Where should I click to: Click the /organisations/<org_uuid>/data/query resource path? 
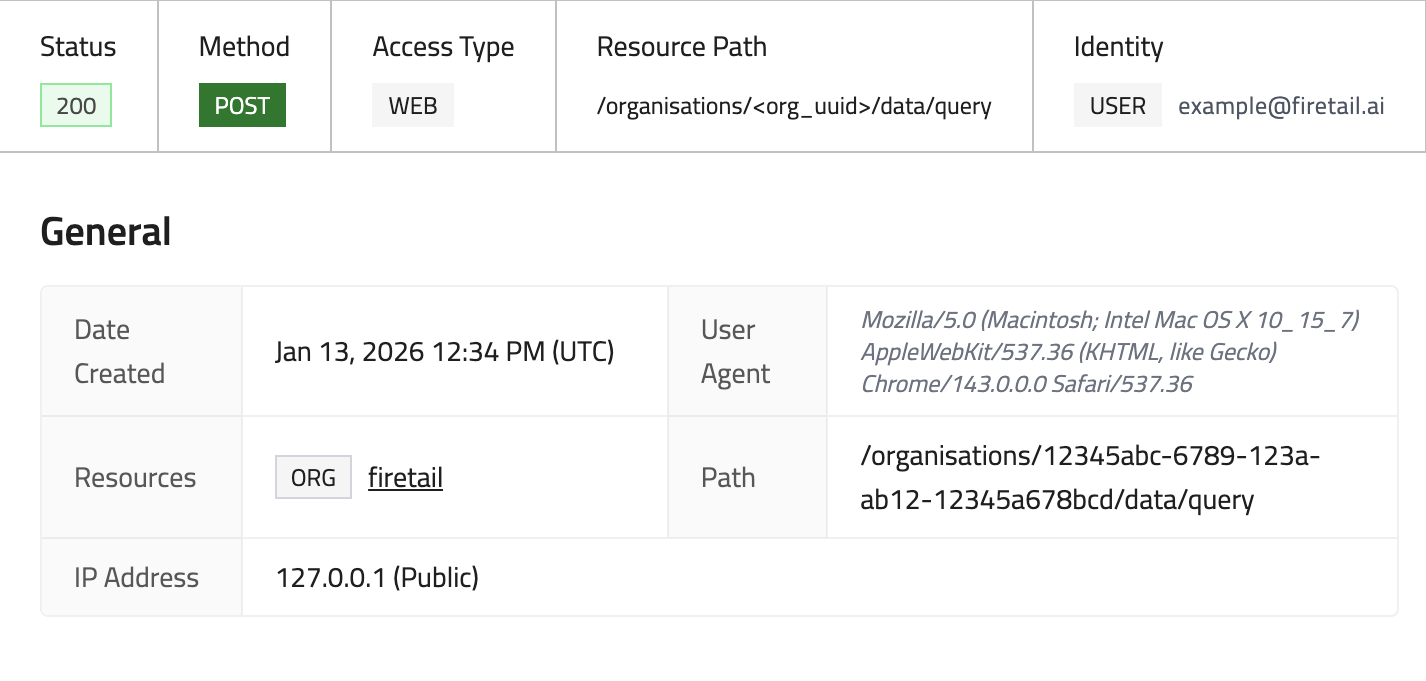pyautogui.click(x=794, y=106)
